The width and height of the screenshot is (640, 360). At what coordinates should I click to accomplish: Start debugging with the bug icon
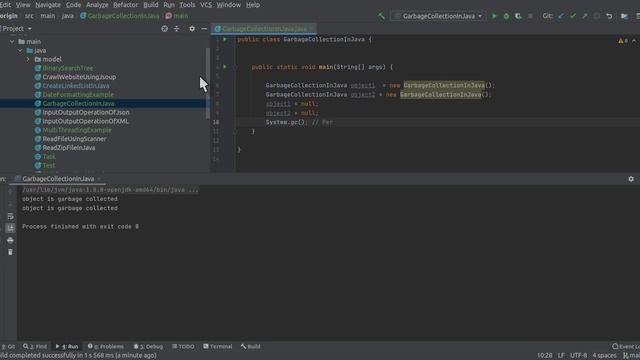[506, 16]
